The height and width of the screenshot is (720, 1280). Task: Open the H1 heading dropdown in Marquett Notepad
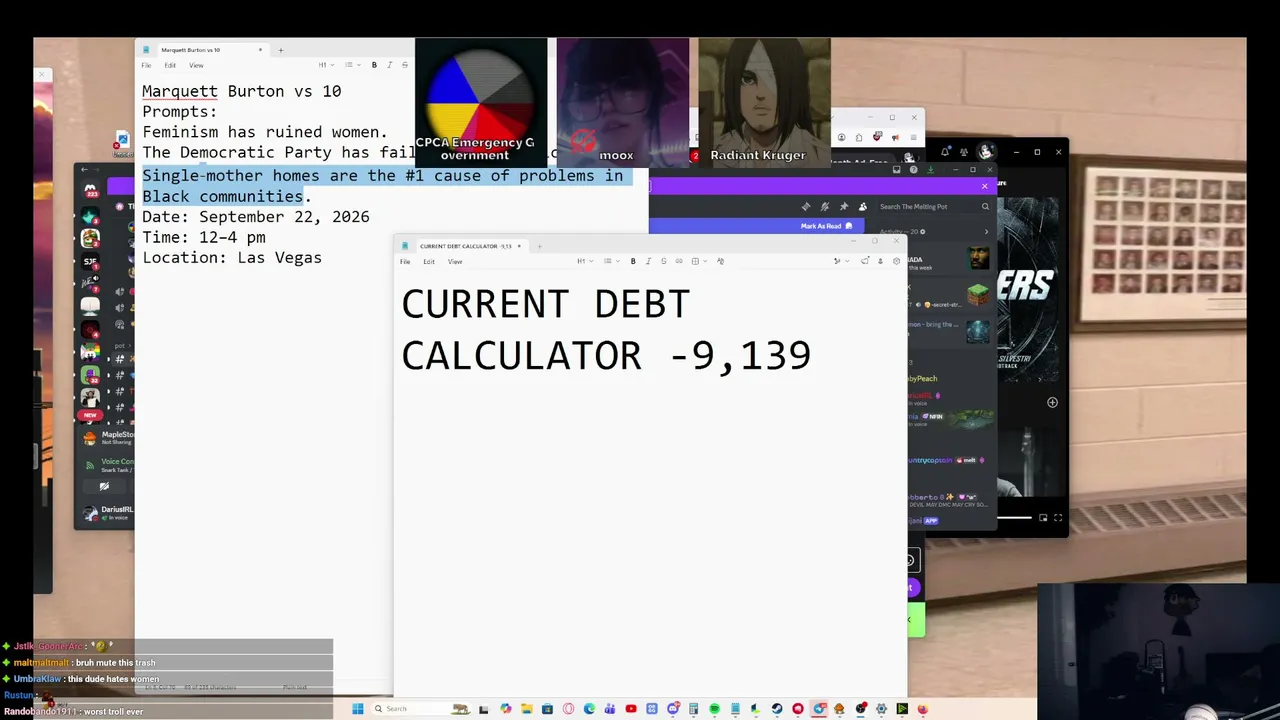point(325,65)
